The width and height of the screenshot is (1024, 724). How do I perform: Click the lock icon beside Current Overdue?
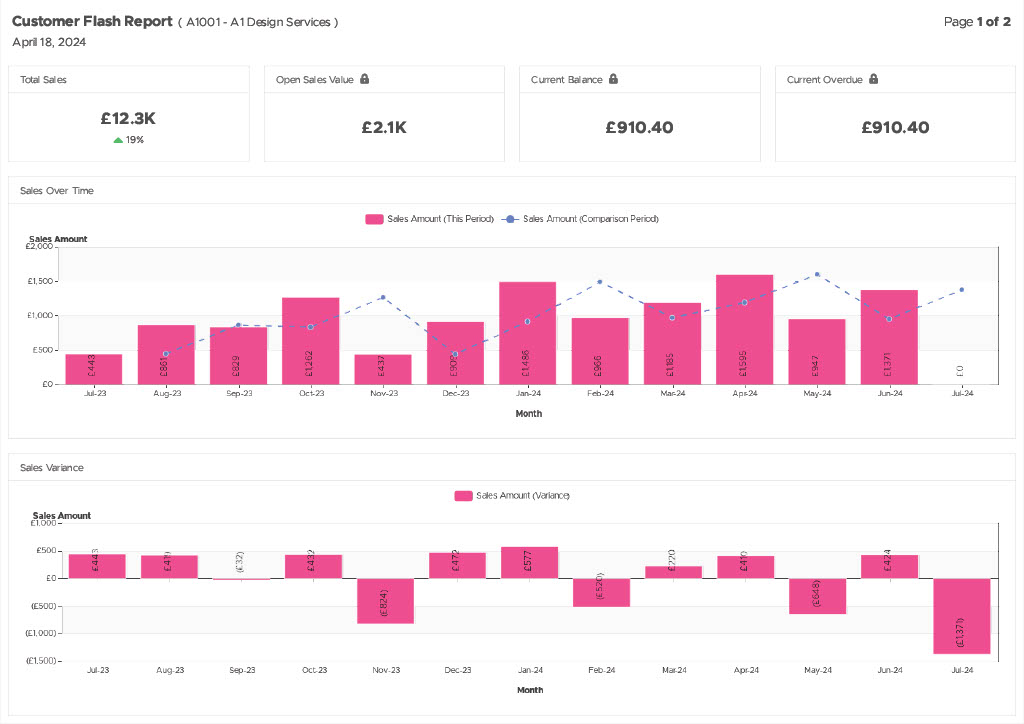coord(874,79)
